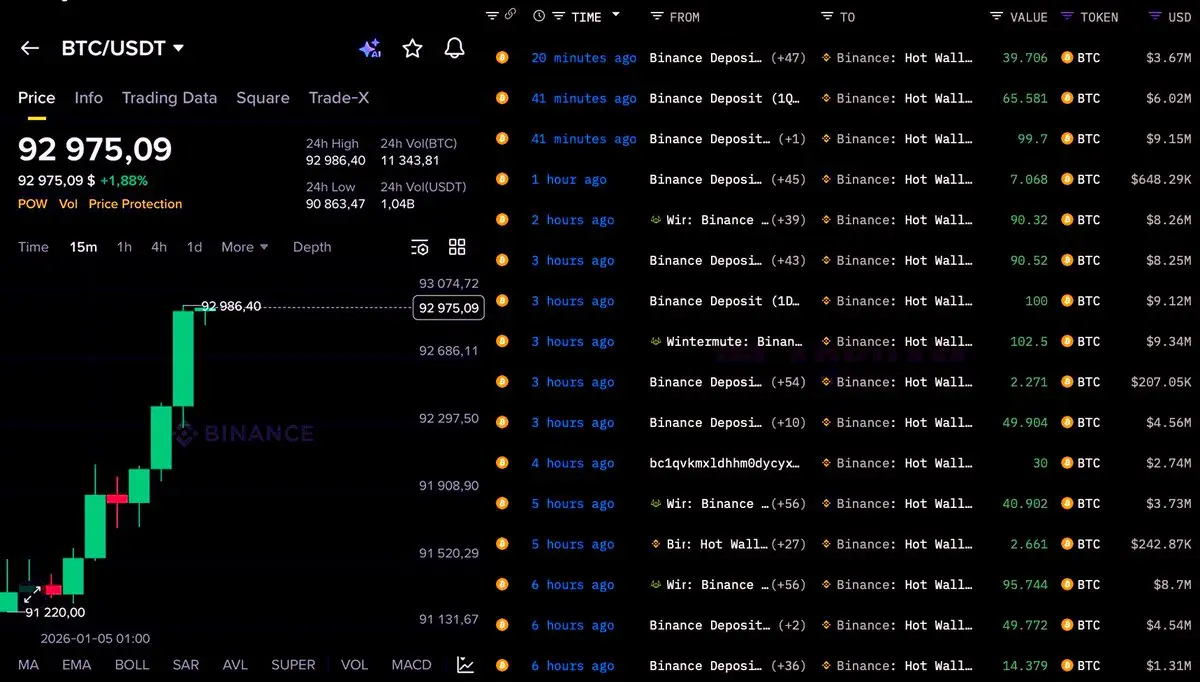Image resolution: width=1200 pixels, height=682 pixels.
Task: Click the $9.34M USD value
Action: click(x=1168, y=342)
